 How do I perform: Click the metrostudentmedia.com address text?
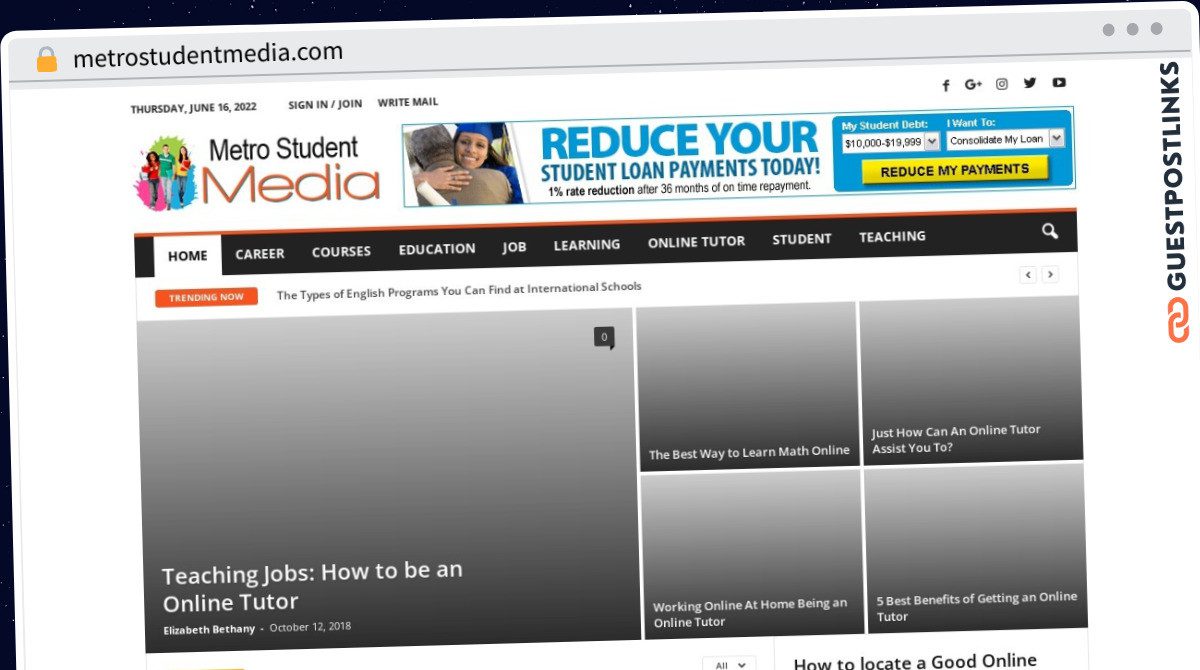[208, 54]
